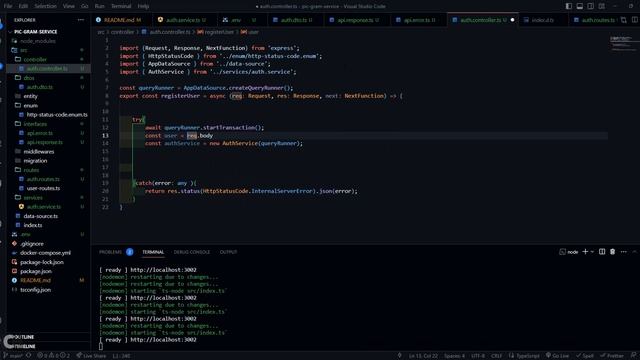Image resolution: width=640 pixels, height=360 pixels.
Task: Open the Terminal menu in menu bar
Action: [121, 6]
